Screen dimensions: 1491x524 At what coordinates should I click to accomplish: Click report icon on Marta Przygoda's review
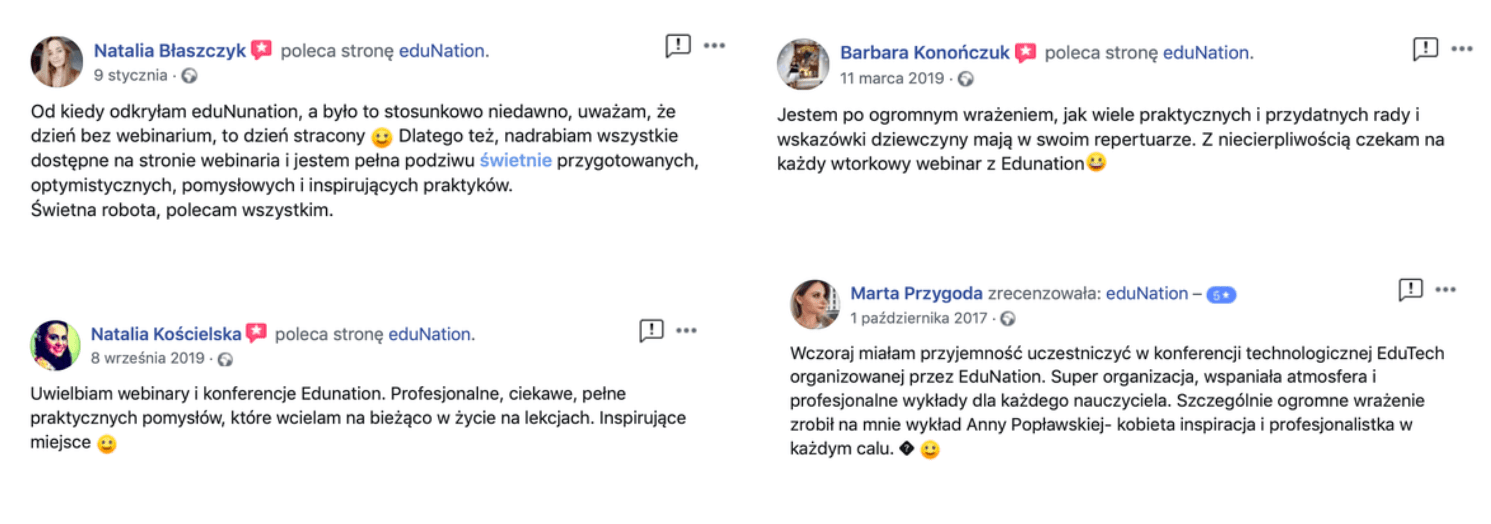click(1410, 290)
